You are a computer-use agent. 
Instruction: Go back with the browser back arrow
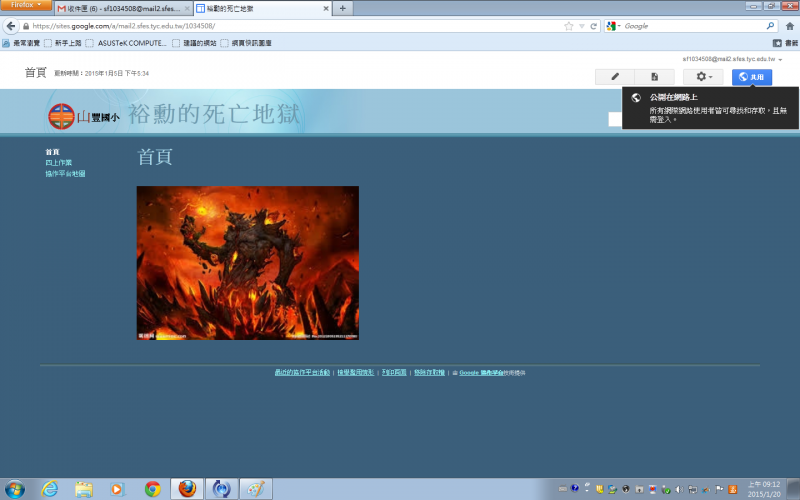11,26
